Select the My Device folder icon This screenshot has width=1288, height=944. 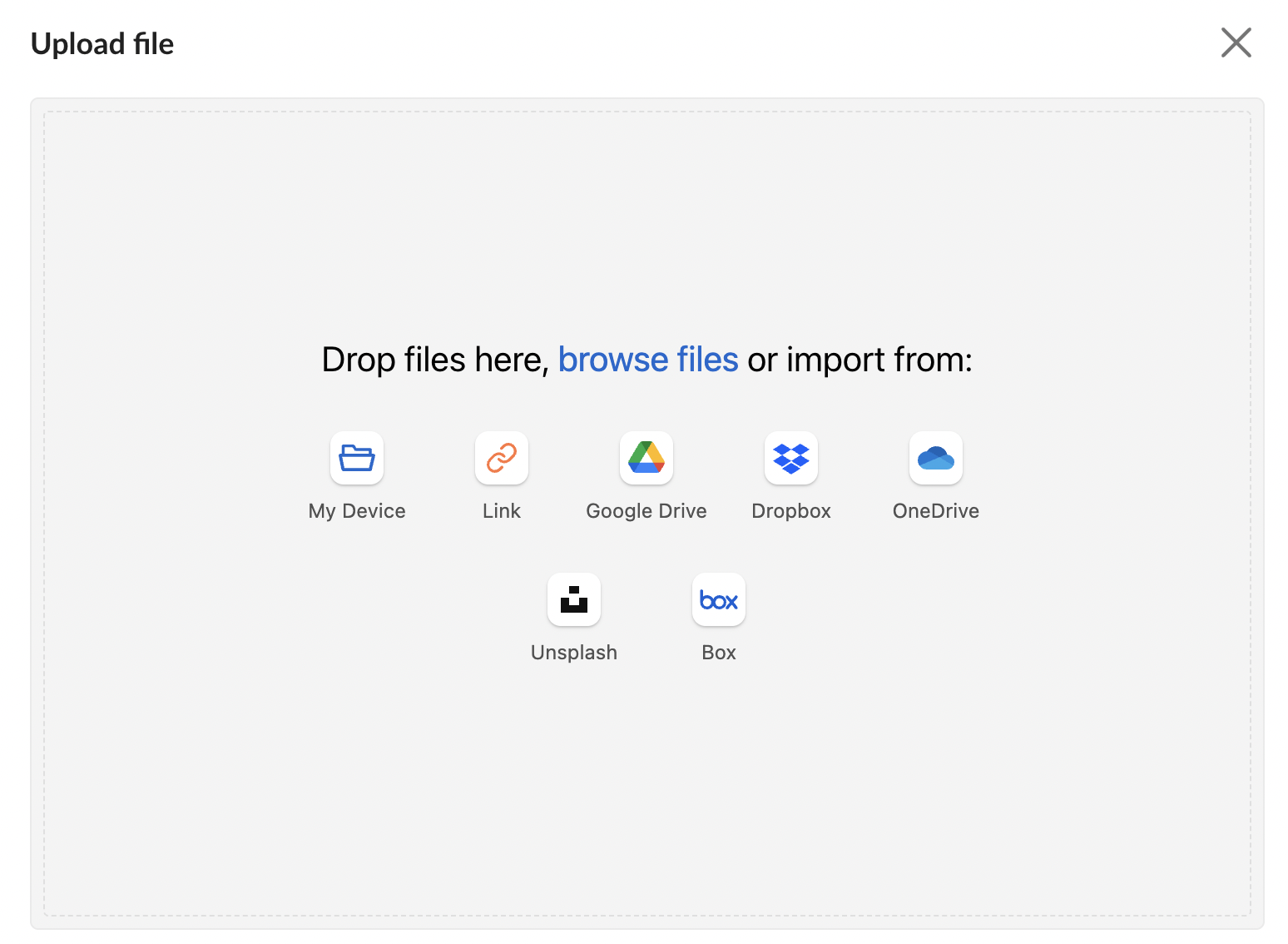357,458
